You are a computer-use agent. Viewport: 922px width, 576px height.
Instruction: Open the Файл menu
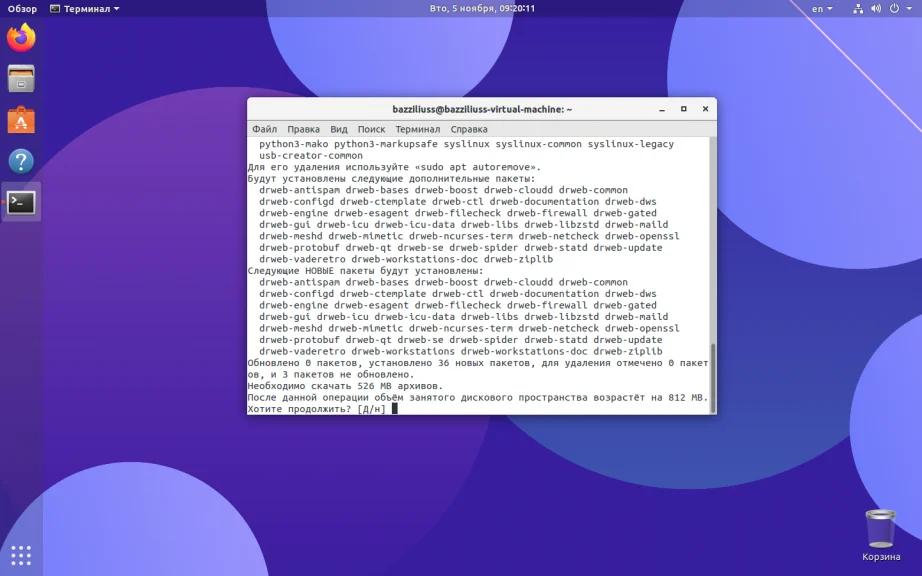(x=265, y=129)
